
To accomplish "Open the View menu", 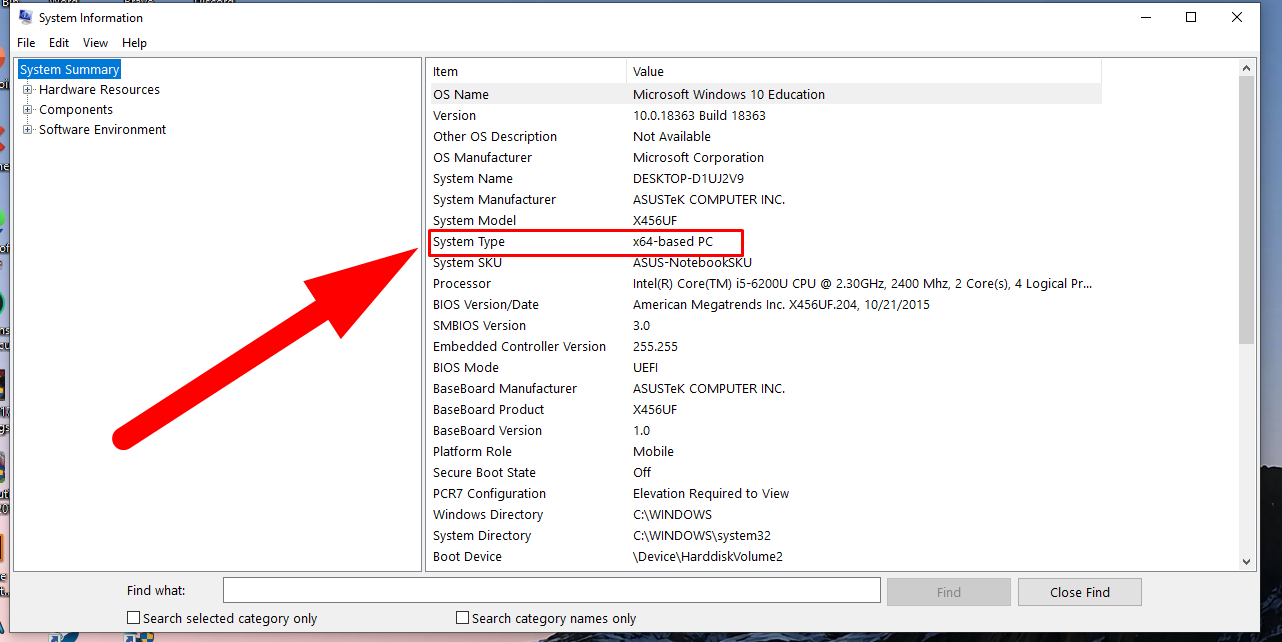I will [96, 43].
